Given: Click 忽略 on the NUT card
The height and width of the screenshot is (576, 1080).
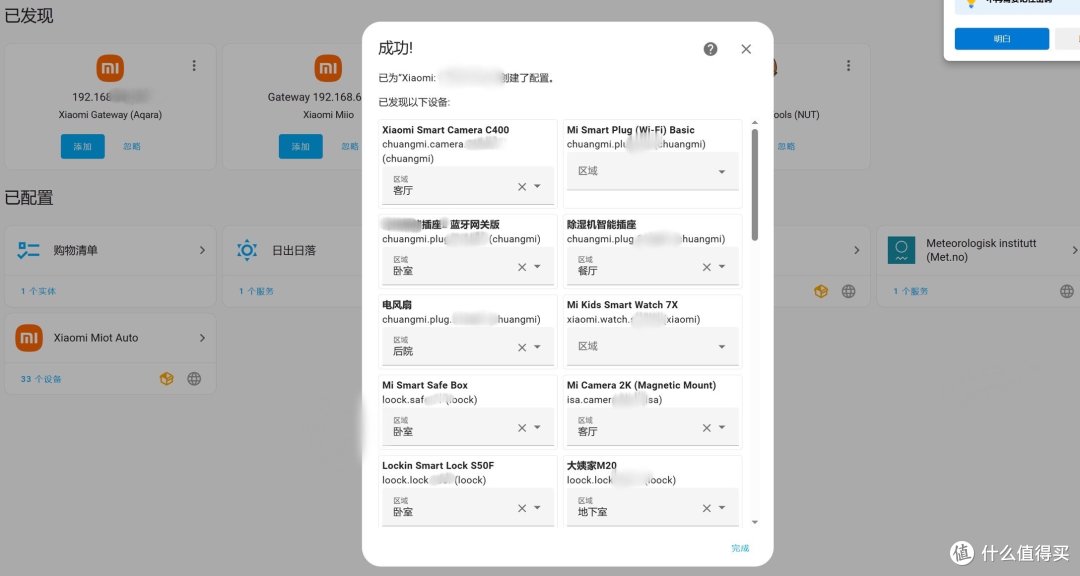Looking at the screenshot, I should [786, 147].
